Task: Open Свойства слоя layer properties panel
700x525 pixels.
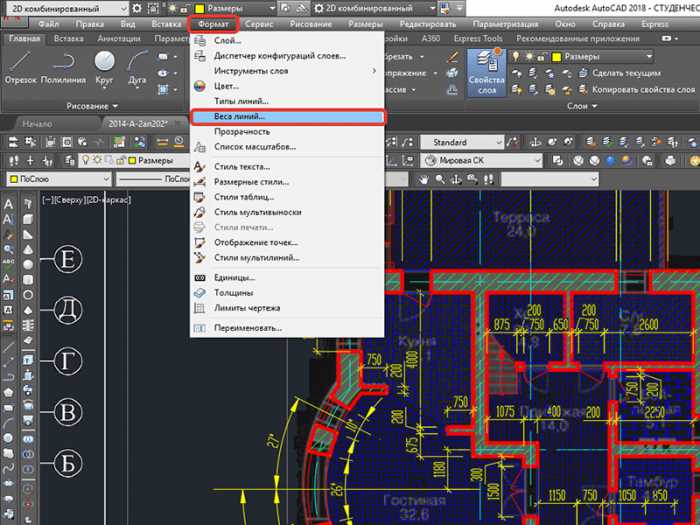Action: (485, 71)
